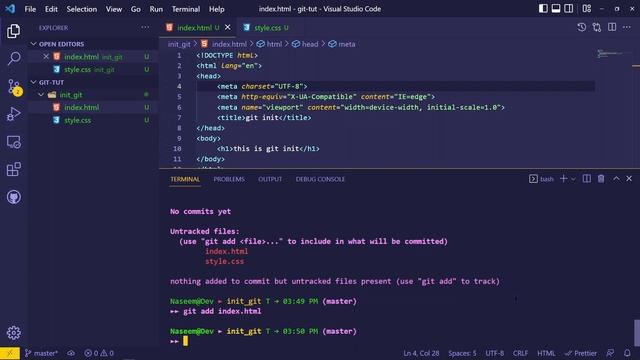This screenshot has width=640, height=360.
Task: Click the feedback icon in status bar
Action: pyautogui.click(x=610, y=353)
